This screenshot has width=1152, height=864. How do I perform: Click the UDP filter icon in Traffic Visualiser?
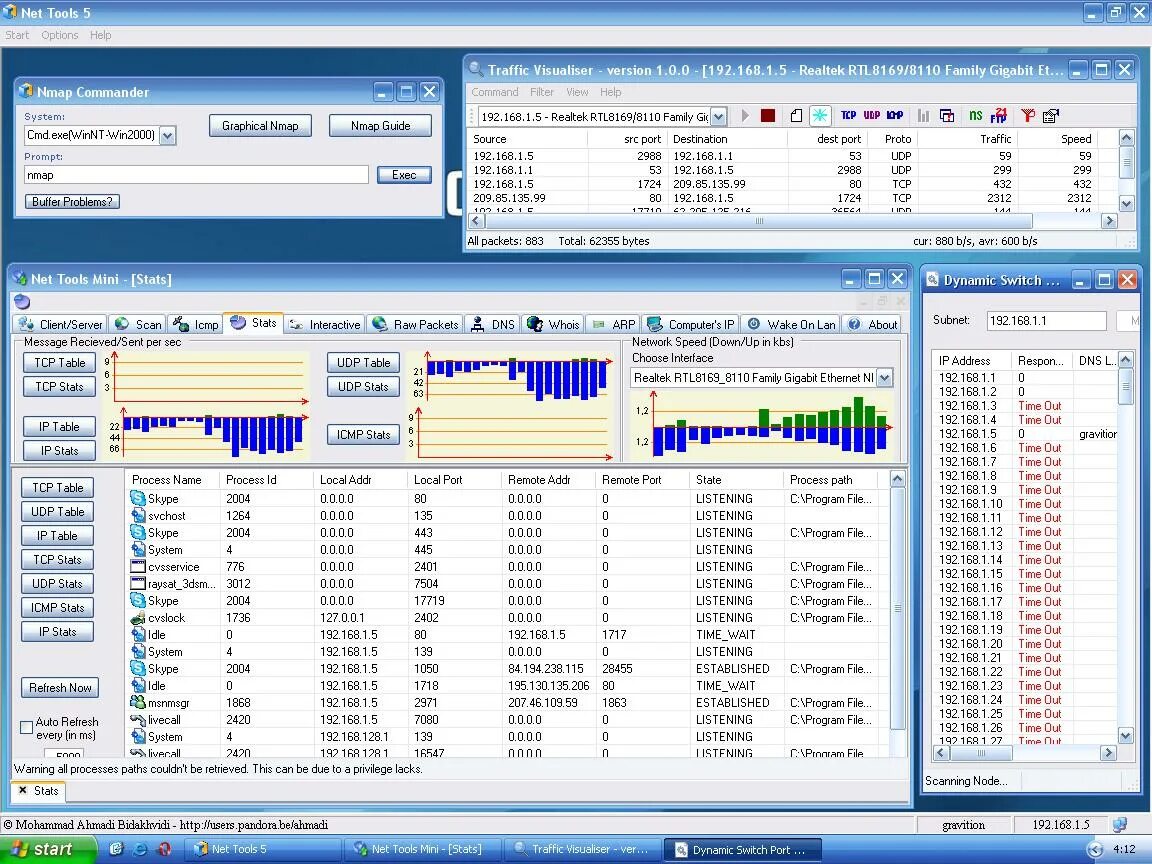pyautogui.click(x=872, y=115)
